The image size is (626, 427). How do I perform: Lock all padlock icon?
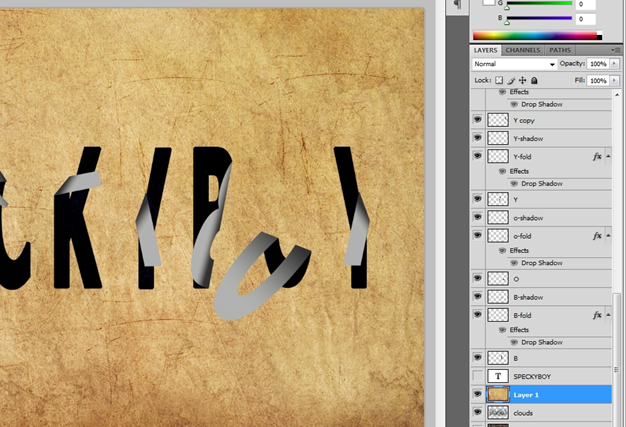534,81
